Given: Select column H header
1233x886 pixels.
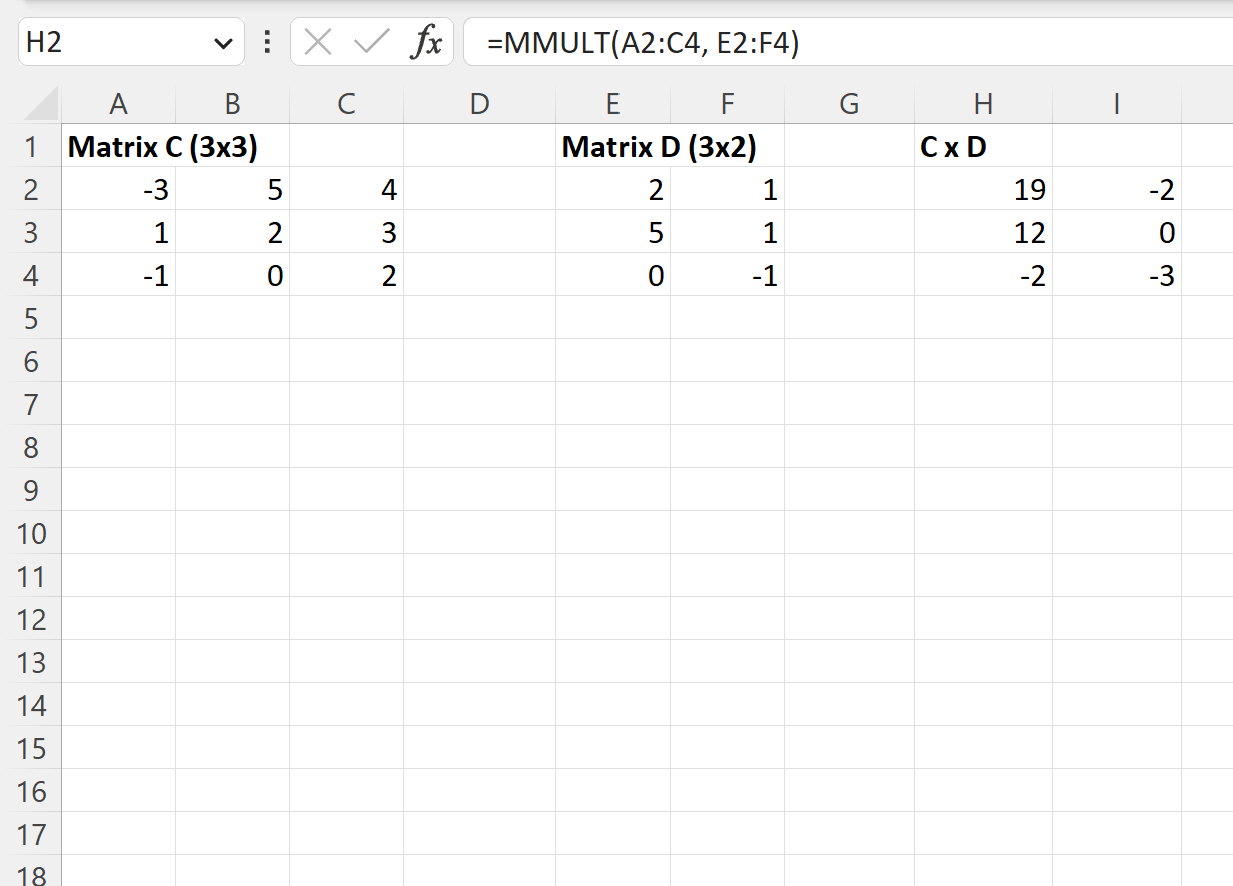Looking at the screenshot, I should [983, 103].
